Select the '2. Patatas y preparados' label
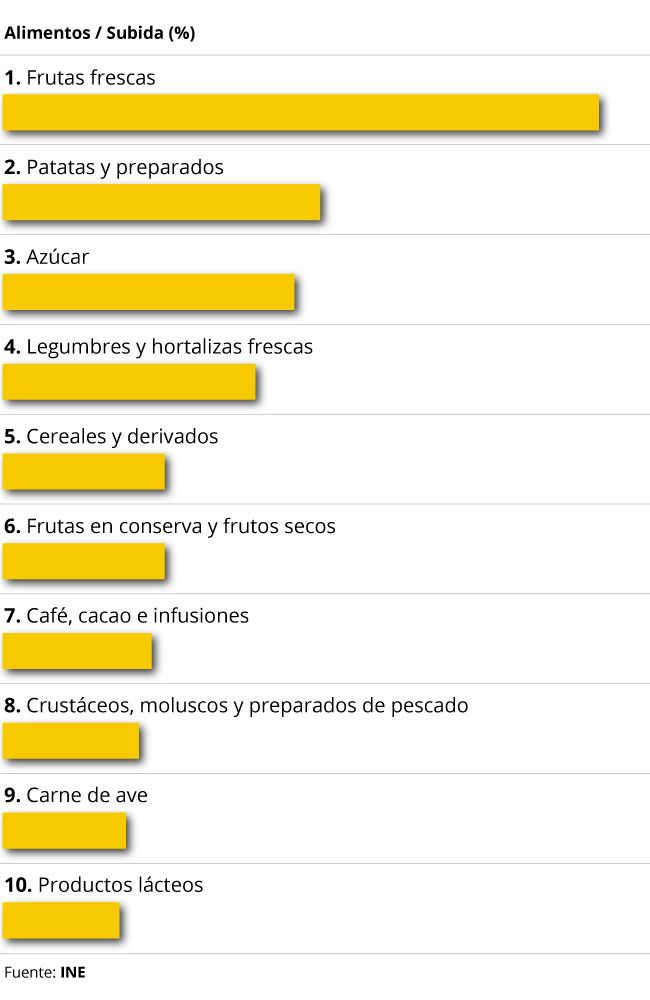650x1000 pixels. coord(114,167)
